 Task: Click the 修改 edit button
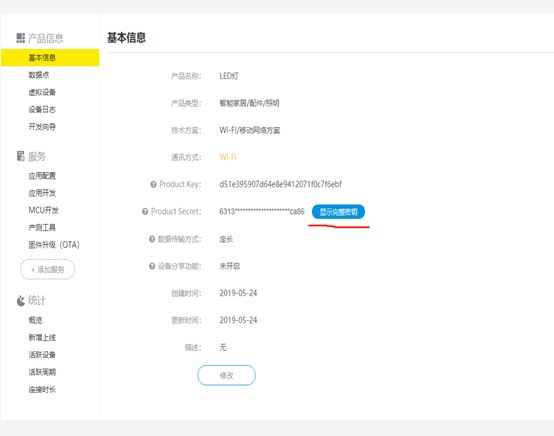pyautogui.click(x=226, y=375)
